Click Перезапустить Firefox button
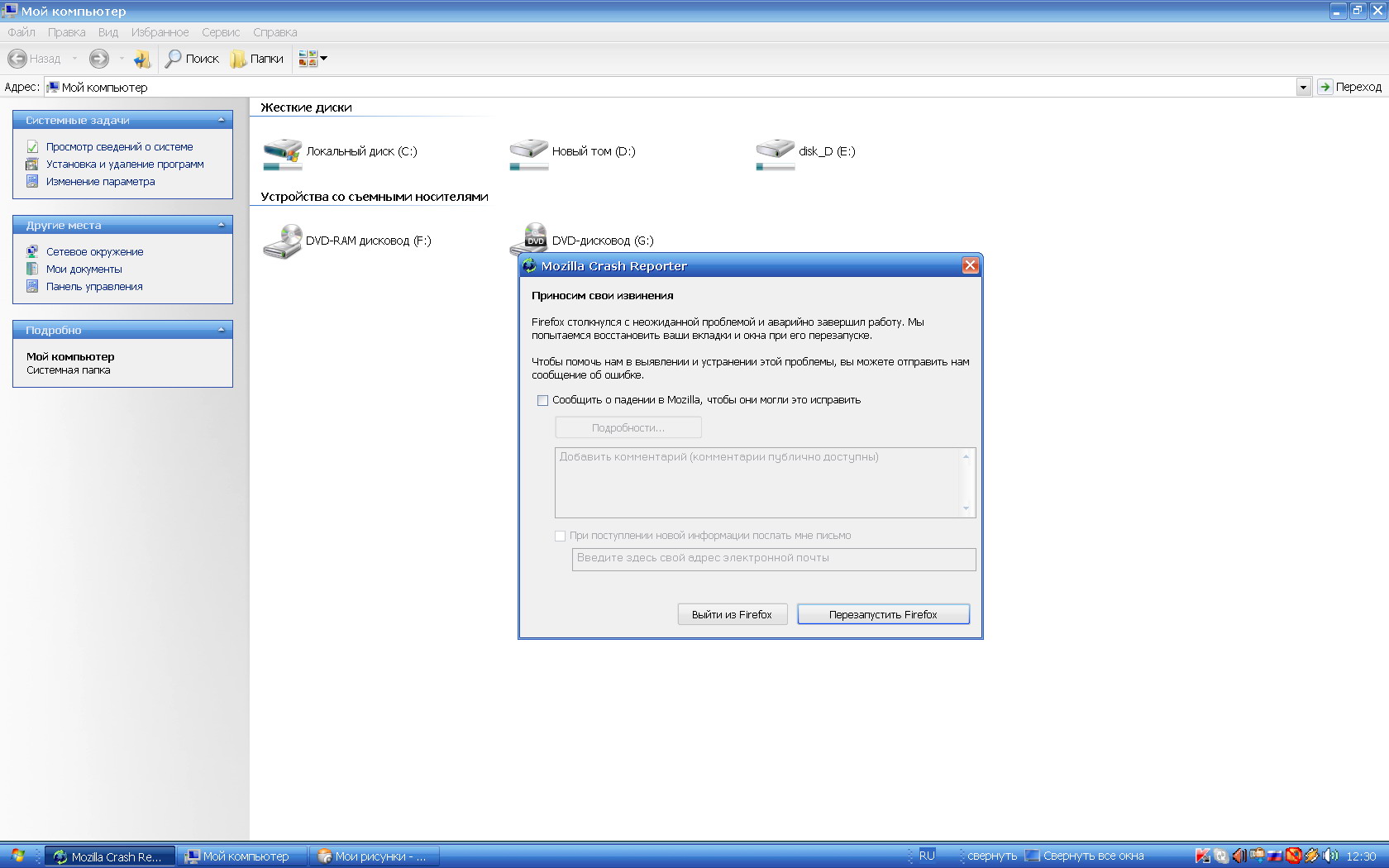 point(882,614)
